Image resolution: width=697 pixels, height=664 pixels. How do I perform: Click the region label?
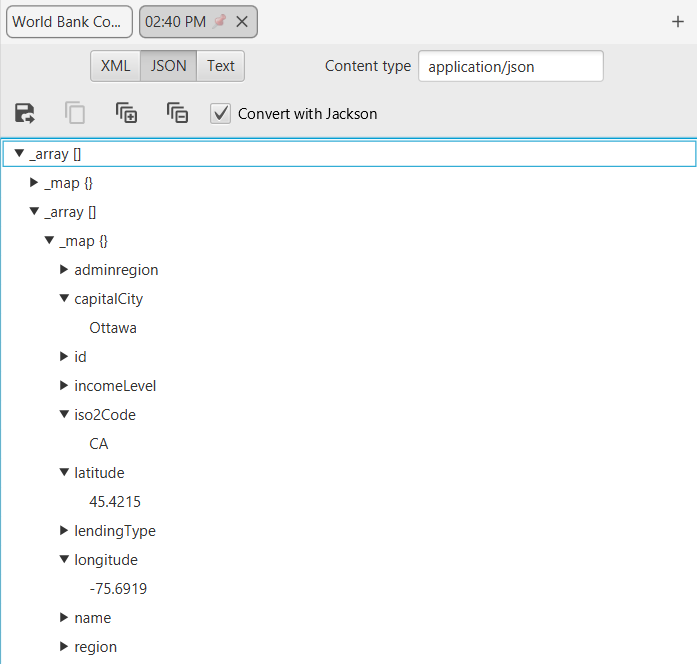click(96, 647)
